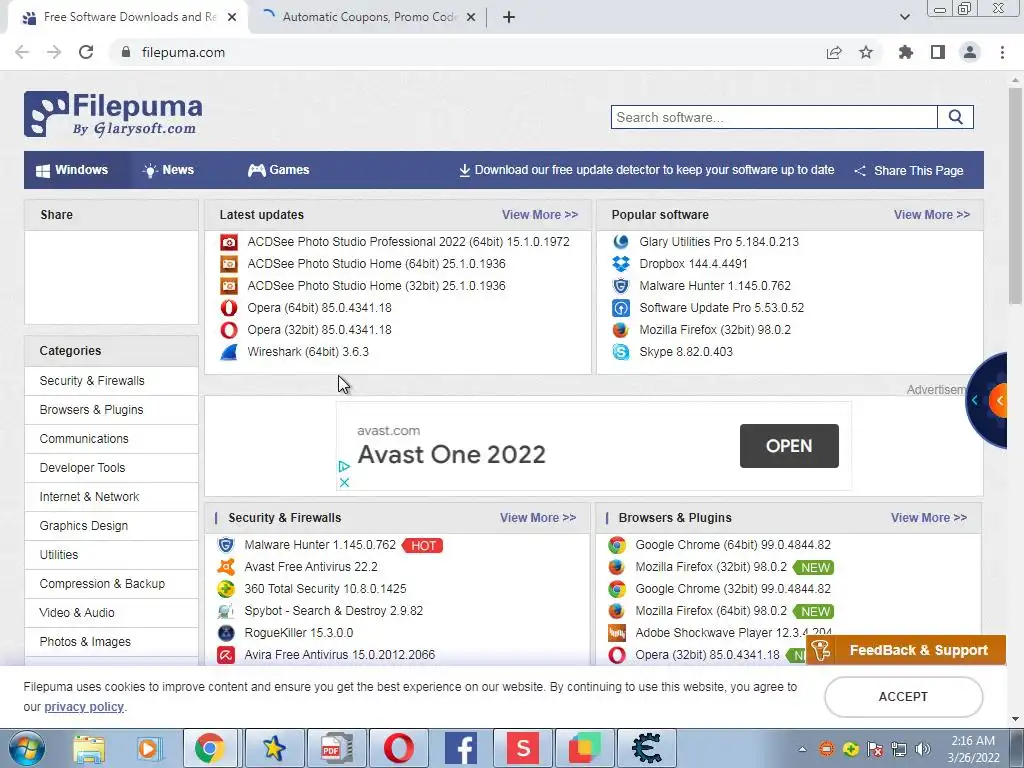The width and height of the screenshot is (1024, 768).
Task: Click OPEN on Avast One ad
Action: tap(789, 446)
